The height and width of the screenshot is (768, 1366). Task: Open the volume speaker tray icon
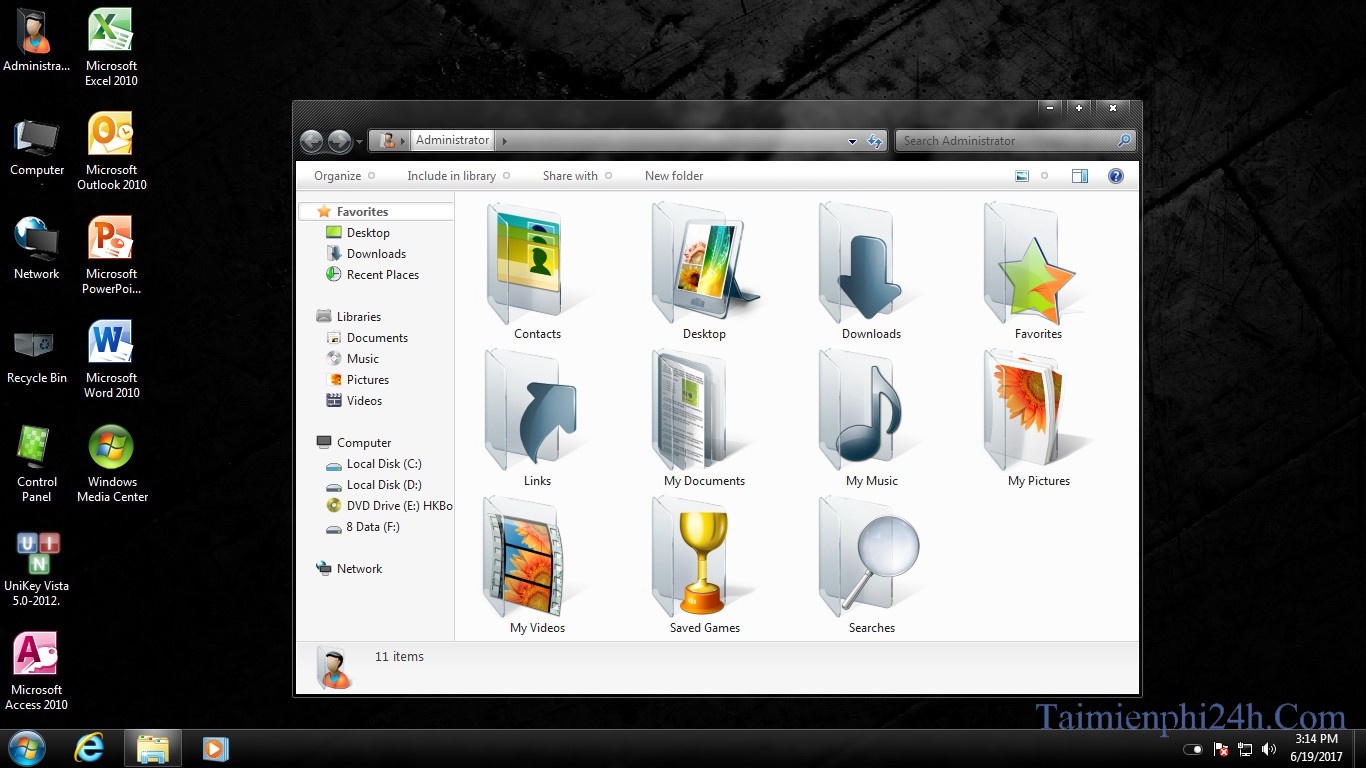point(1269,748)
